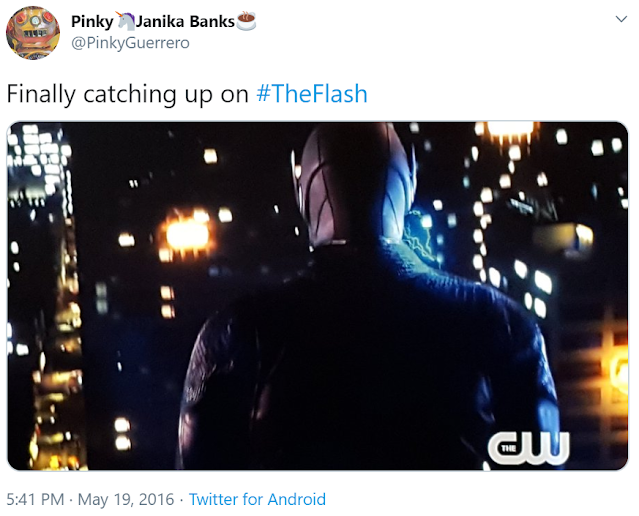Image resolution: width=639 pixels, height=516 pixels.
Task: Select the blue lightning emblem on the suit
Action: (x=421, y=236)
